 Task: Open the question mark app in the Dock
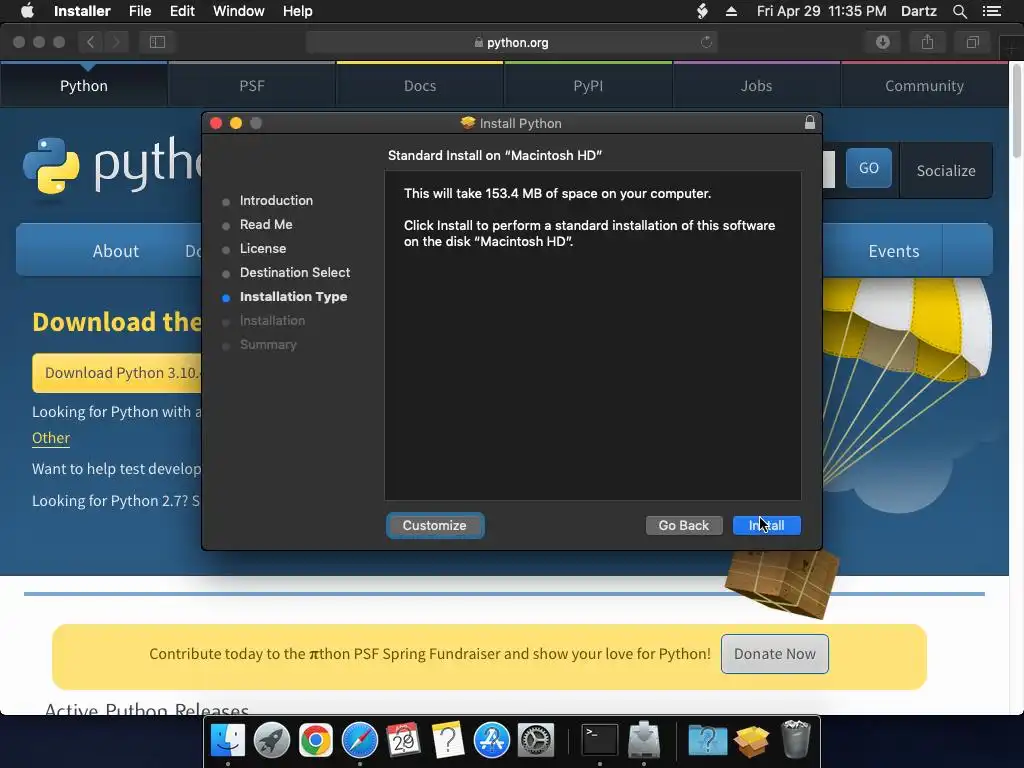447,741
